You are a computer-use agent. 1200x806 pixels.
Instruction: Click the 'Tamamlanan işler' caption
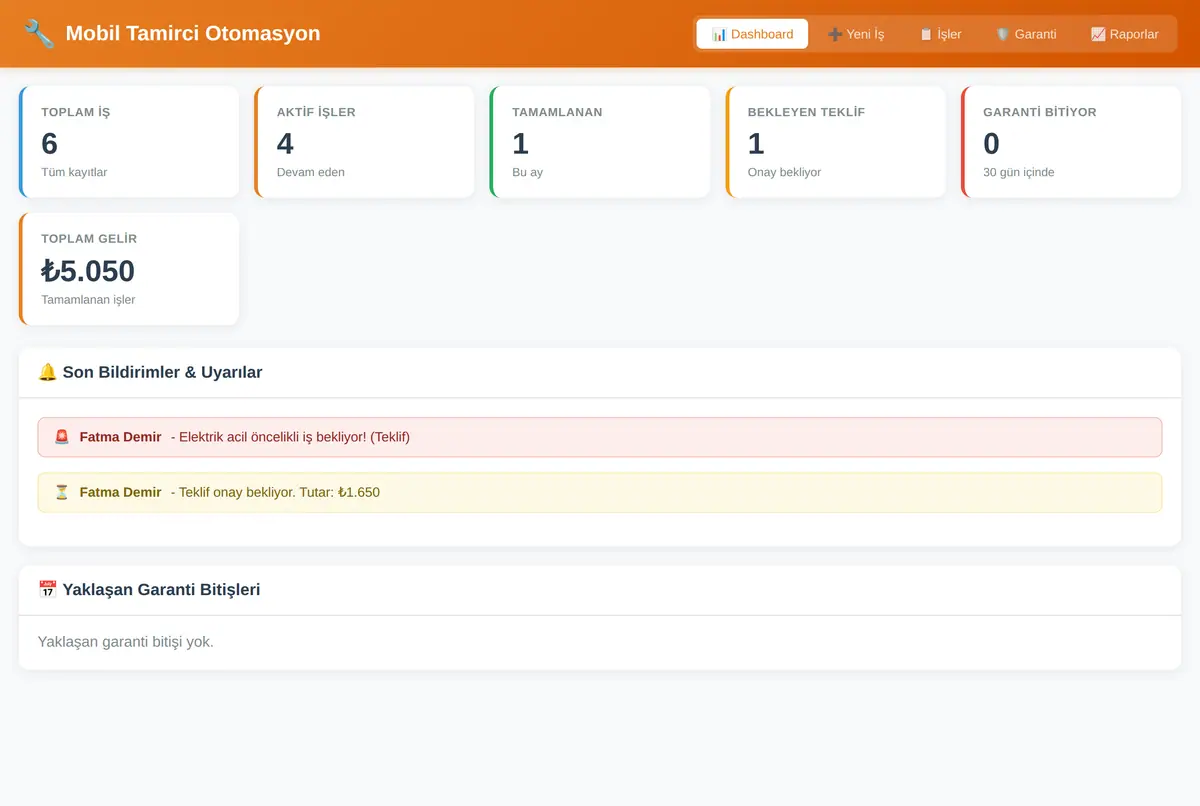(88, 299)
